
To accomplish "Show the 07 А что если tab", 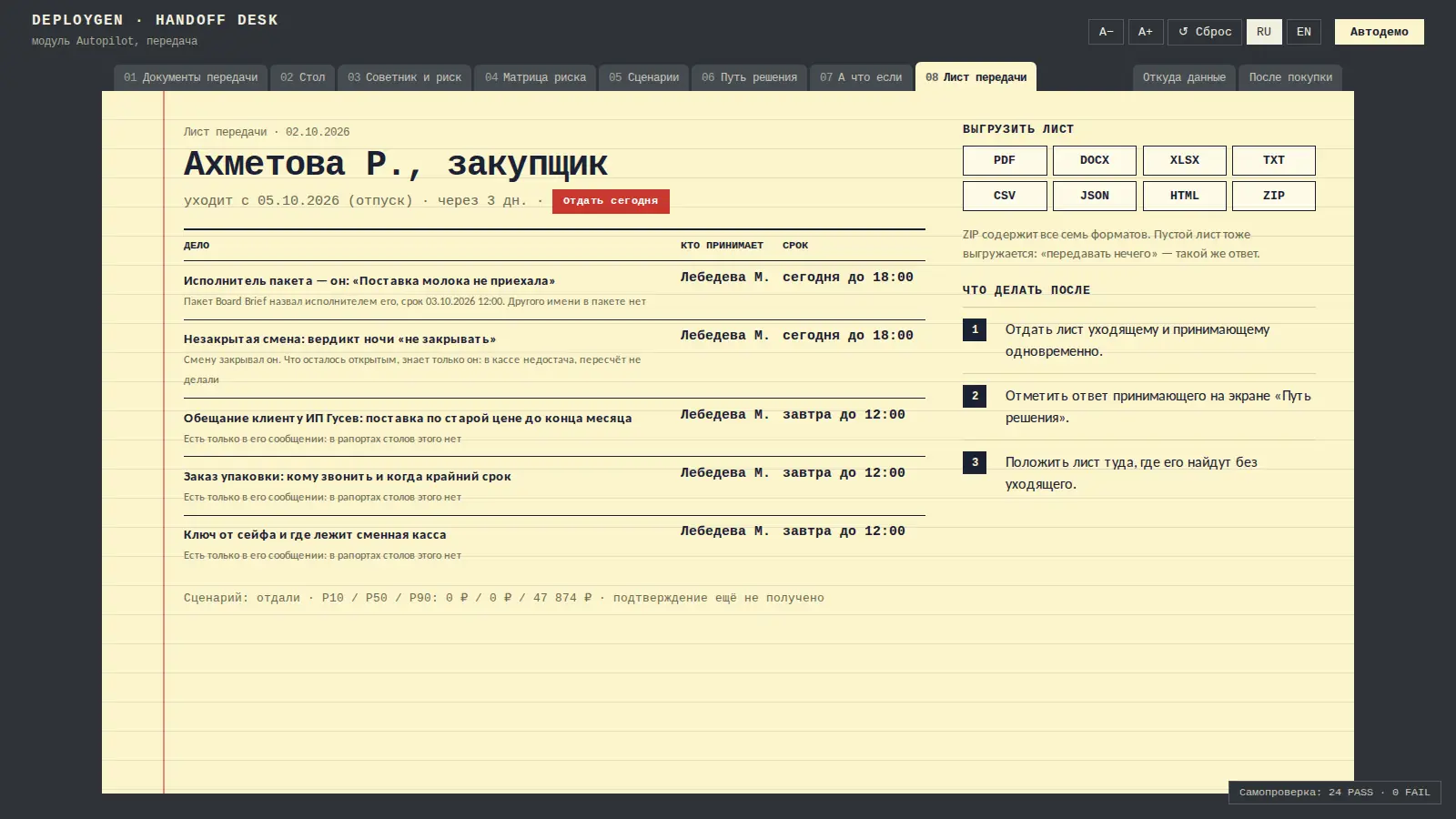I will [x=861, y=77].
